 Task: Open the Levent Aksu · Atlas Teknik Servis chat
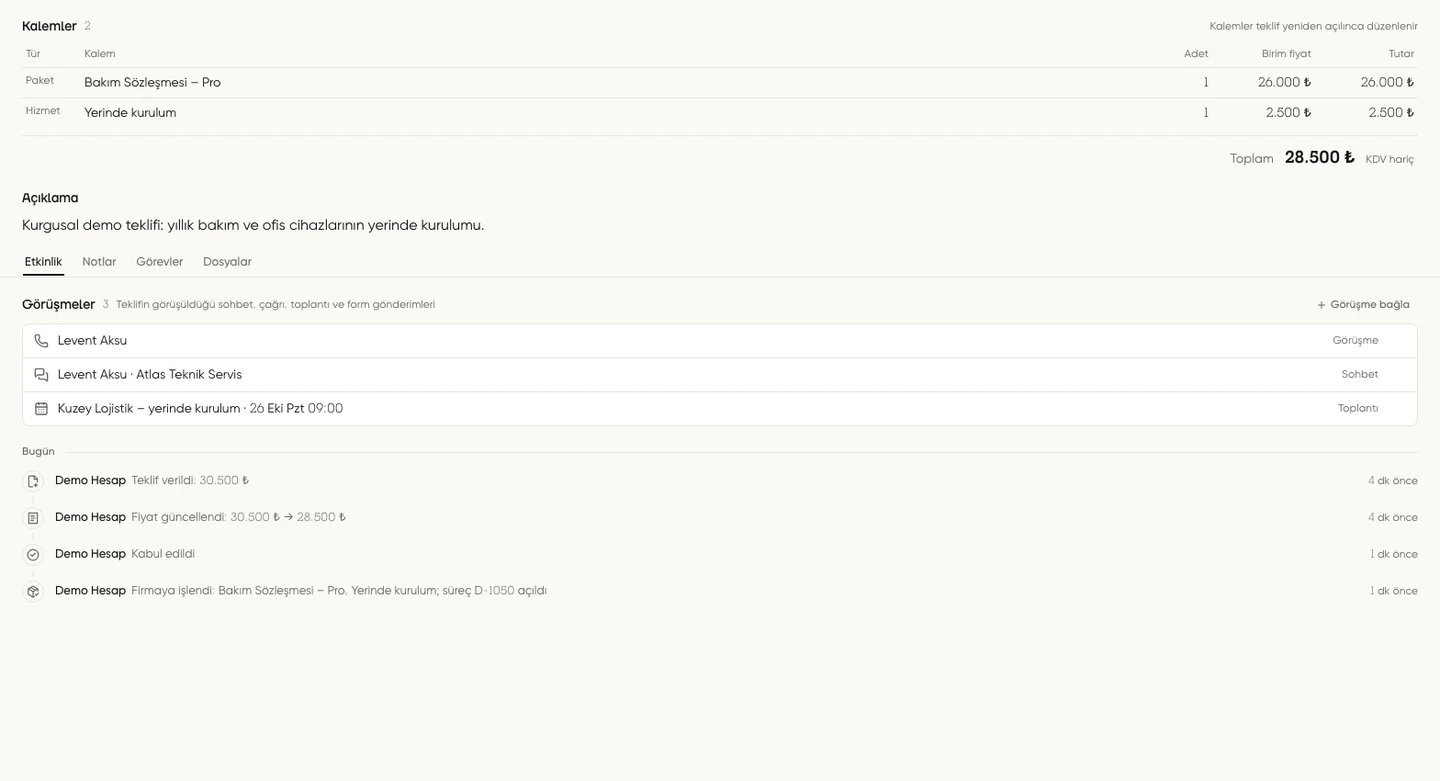click(x=720, y=375)
